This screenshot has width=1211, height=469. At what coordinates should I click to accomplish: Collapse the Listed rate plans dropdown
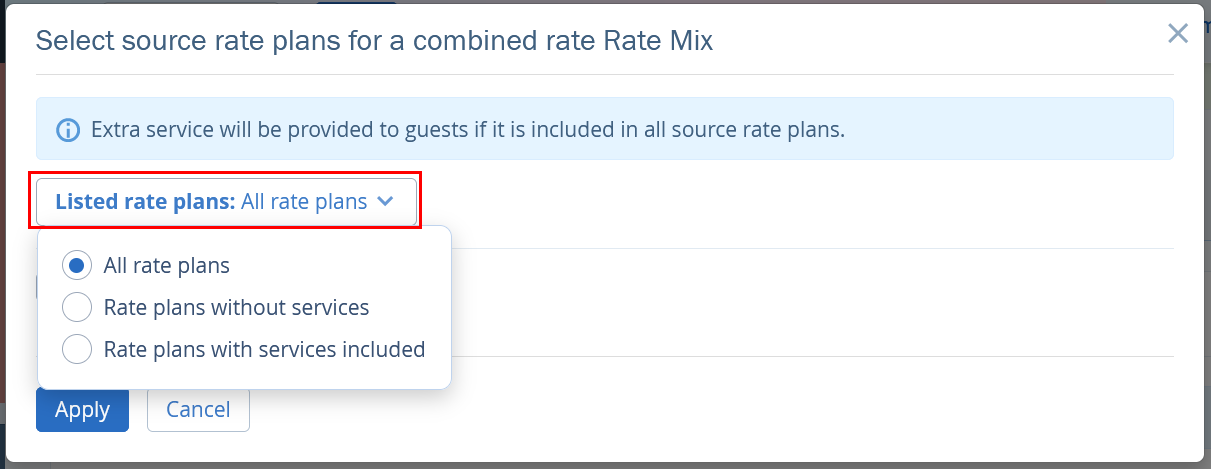click(x=226, y=202)
